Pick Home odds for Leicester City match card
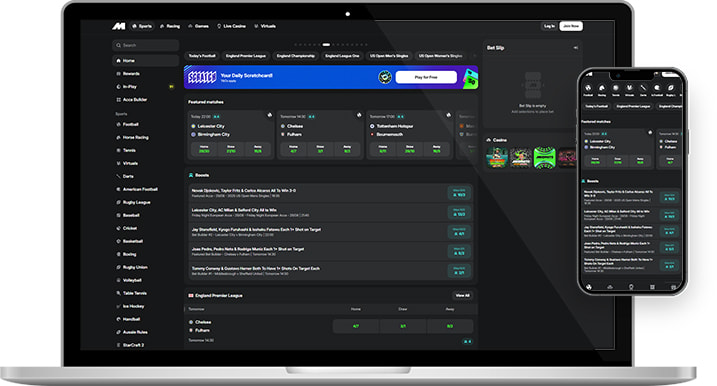 tap(204, 149)
